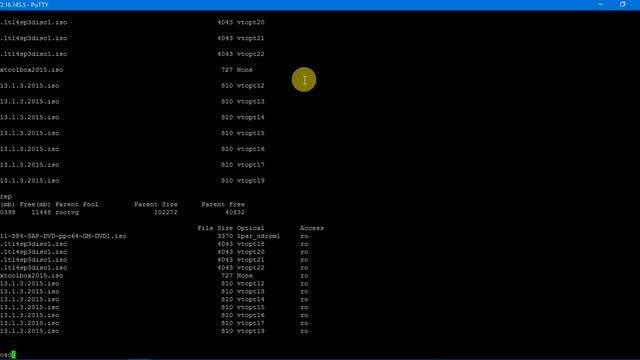This screenshot has width=640, height=360.
Task: Click the 3370 file size value
Action: pyautogui.click(x=225, y=236)
